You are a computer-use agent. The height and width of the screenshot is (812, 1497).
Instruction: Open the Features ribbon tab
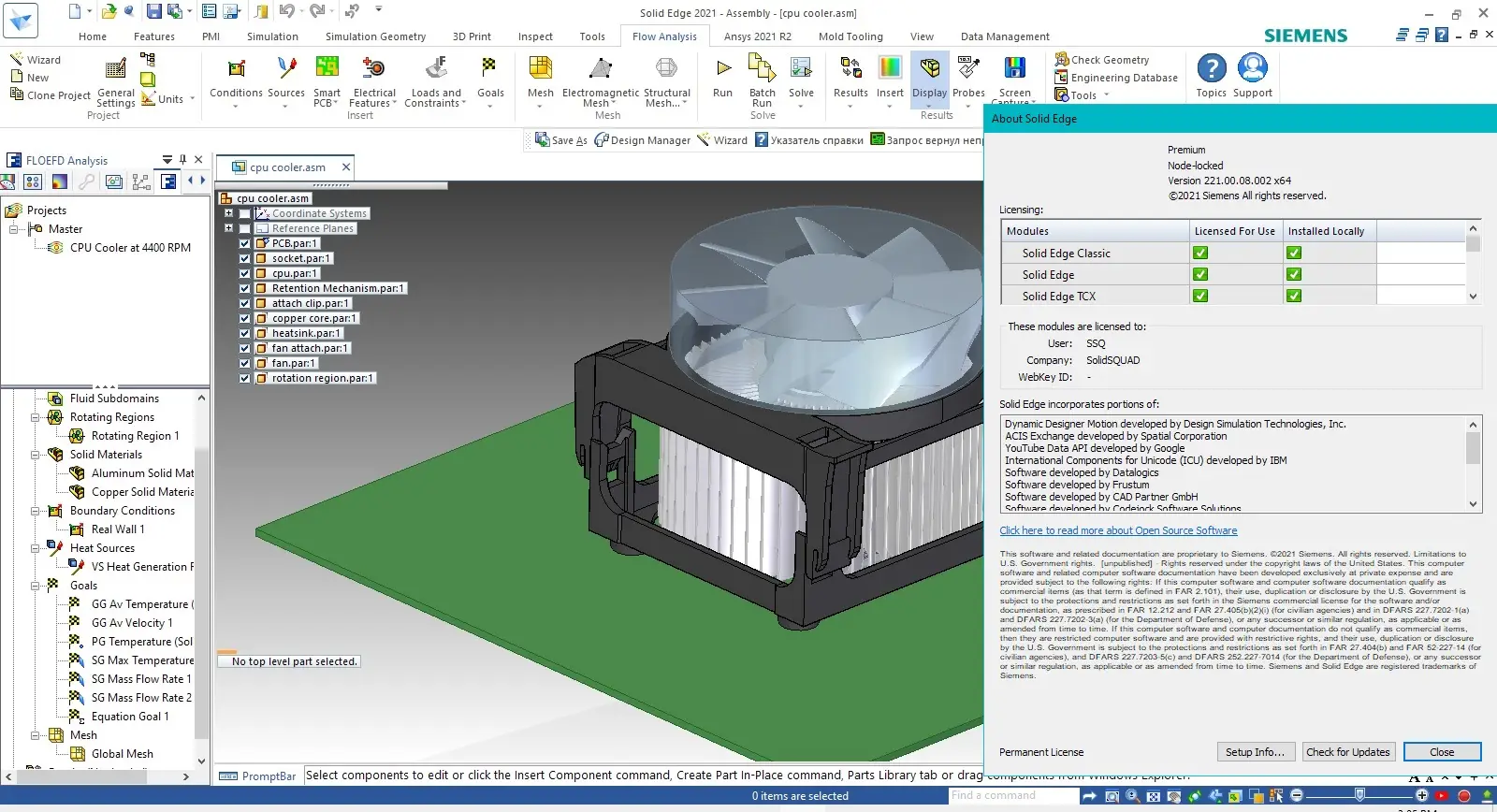pos(154,36)
